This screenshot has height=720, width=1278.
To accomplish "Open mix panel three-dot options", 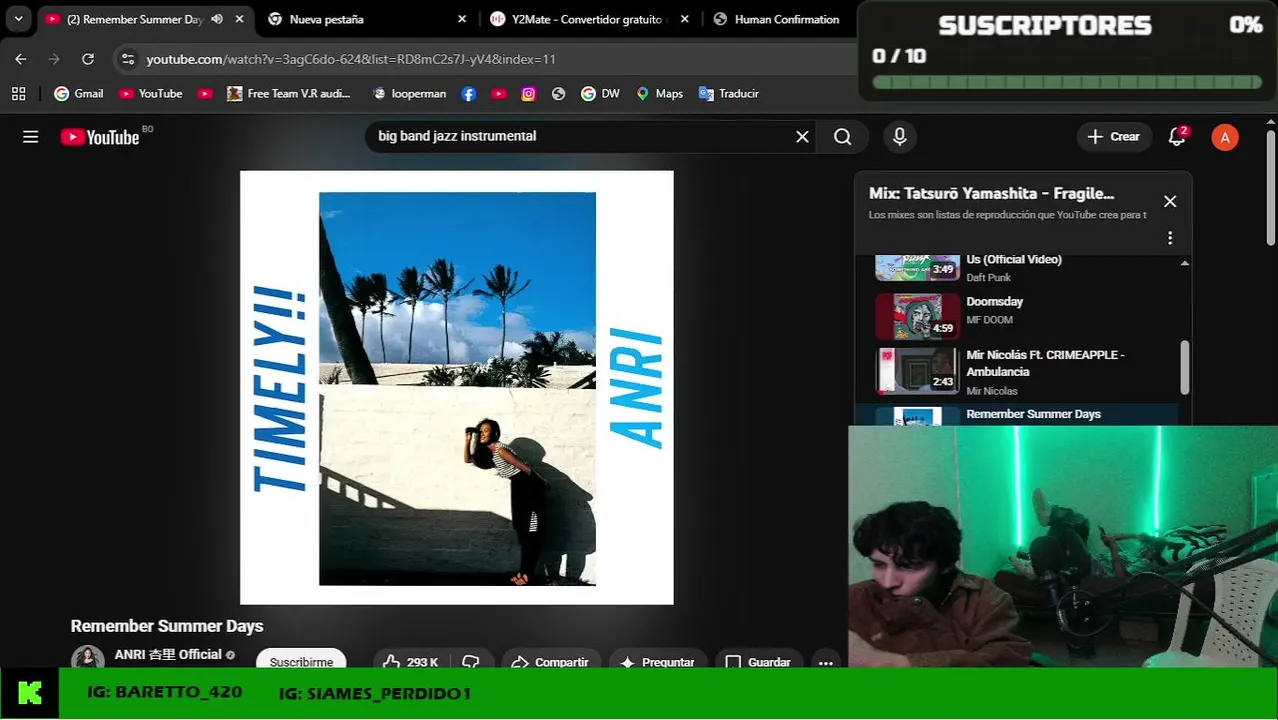I will tap(1170, 238).
